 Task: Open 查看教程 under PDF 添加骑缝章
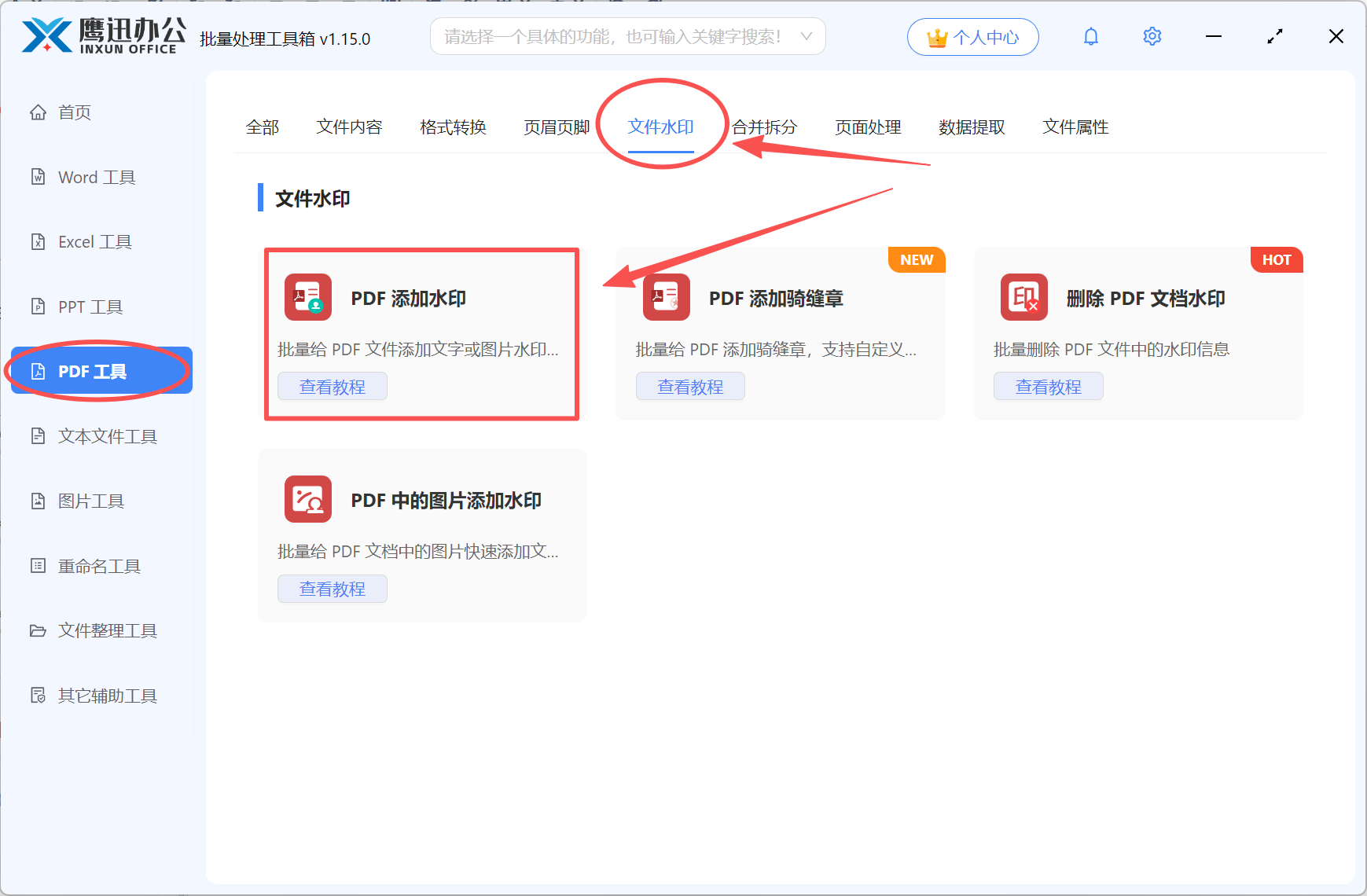pos(690,385)
